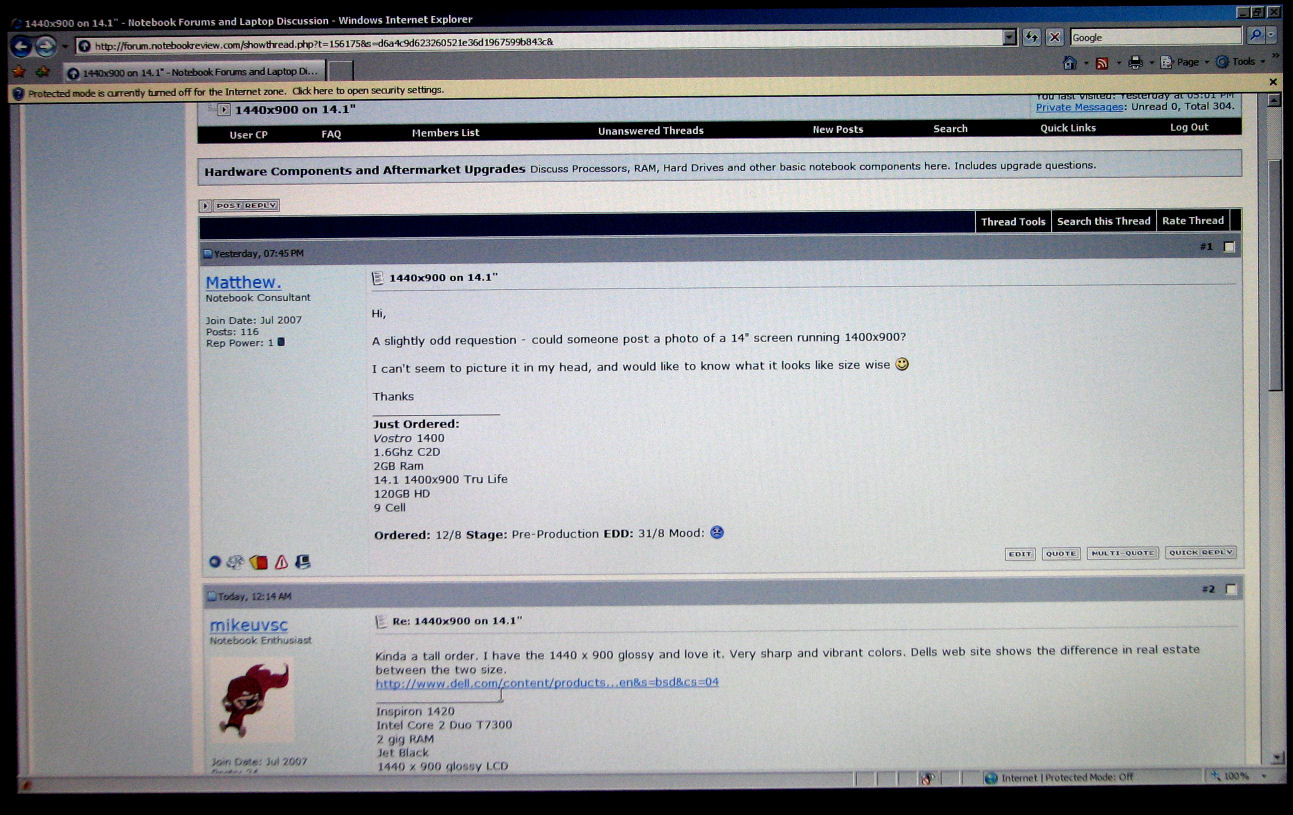Click the Quote button on post #1
This screenshot has width=1293, height=815.
[x=1061, y=554]
